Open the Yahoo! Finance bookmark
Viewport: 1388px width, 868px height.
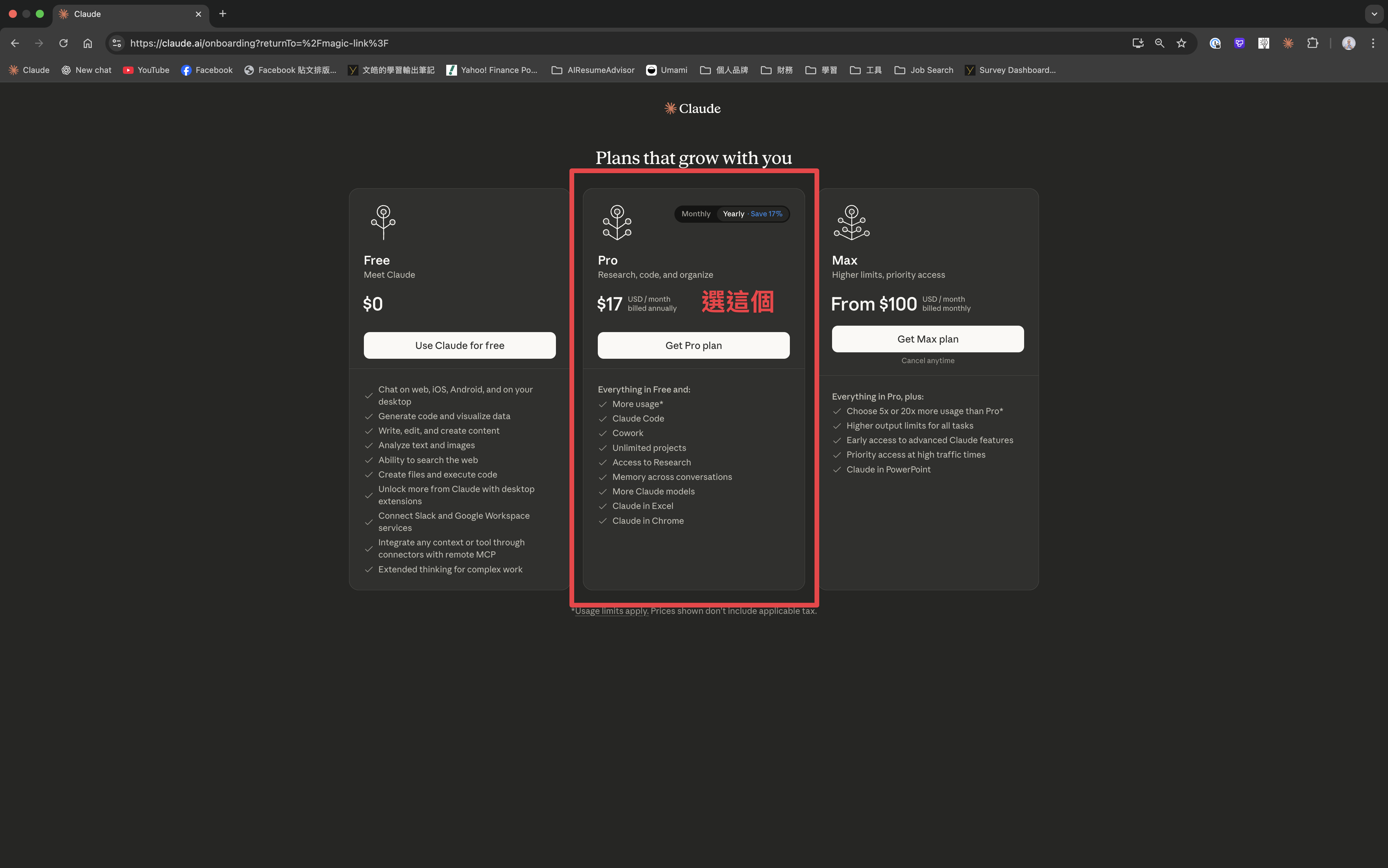point(492,70)
